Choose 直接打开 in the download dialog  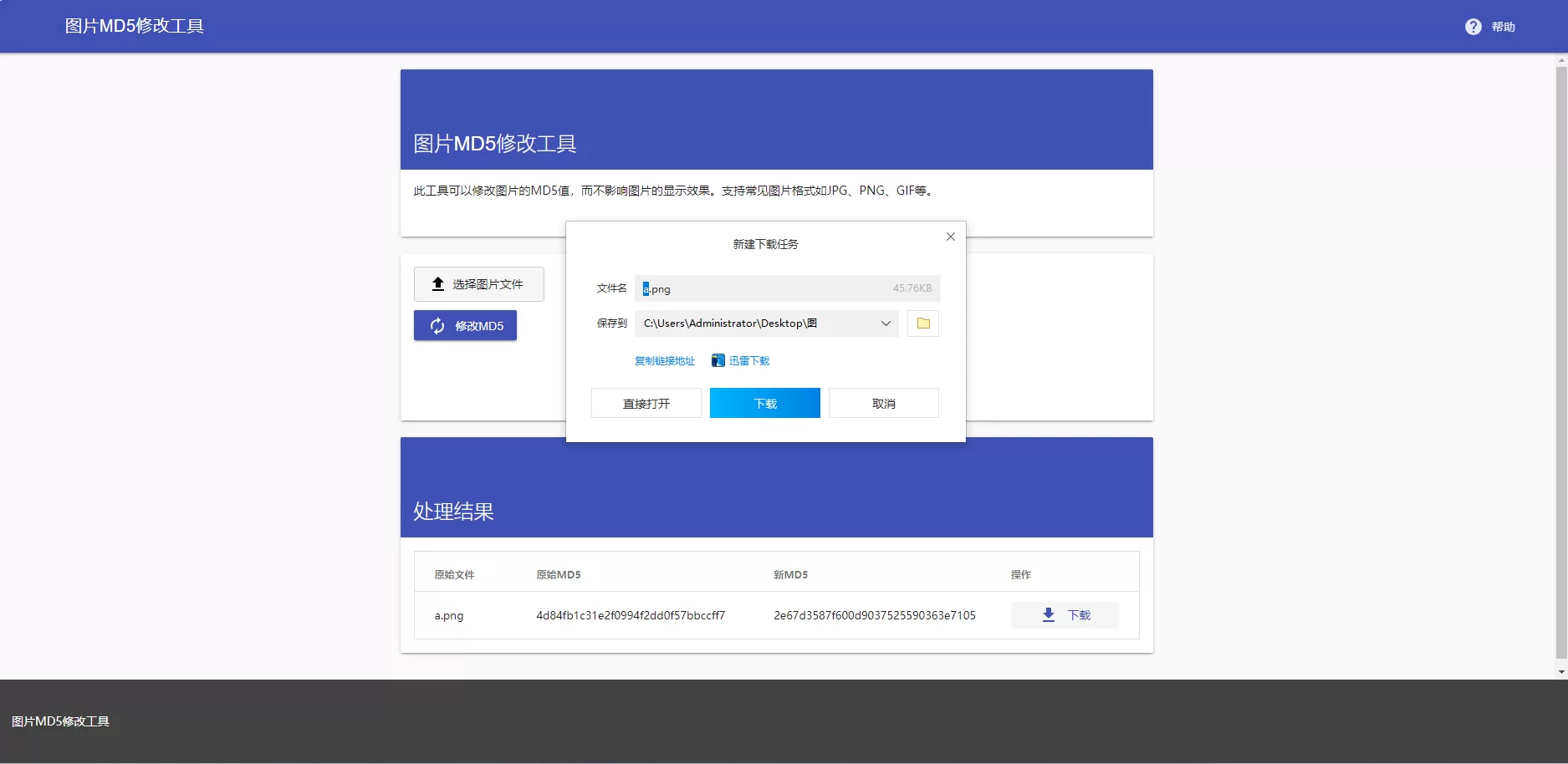pyautogui.click(x=646, y=404)
